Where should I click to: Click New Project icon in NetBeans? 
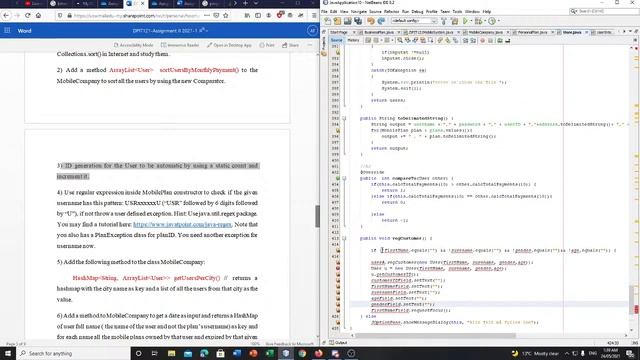point(337,21)
